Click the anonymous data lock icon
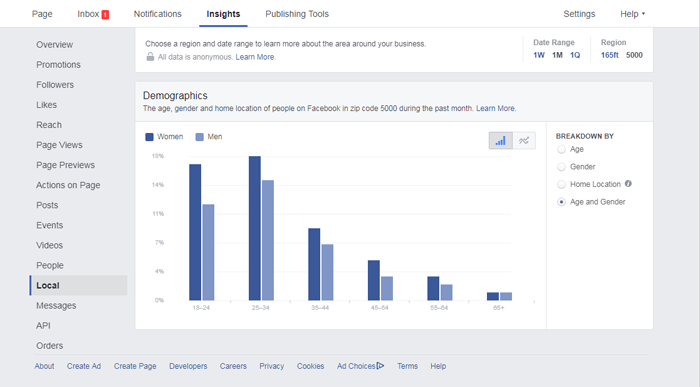700x387 pixels. coord(150,57)
